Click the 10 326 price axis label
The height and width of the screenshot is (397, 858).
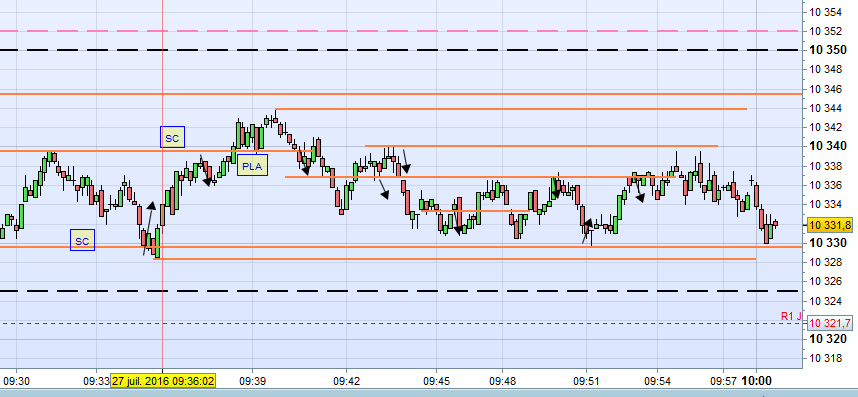click(x=826, y=281)
